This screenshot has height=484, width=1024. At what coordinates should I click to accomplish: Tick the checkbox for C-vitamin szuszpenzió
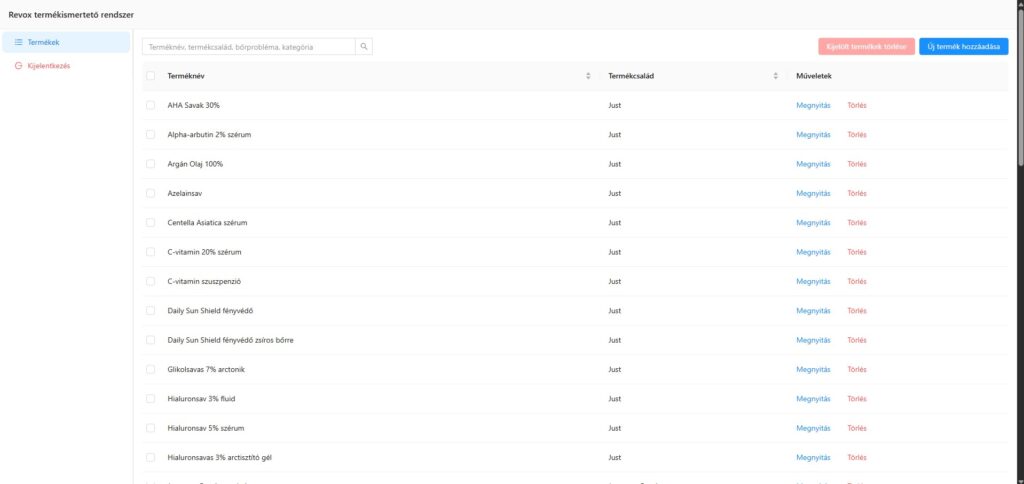(151, 281)
